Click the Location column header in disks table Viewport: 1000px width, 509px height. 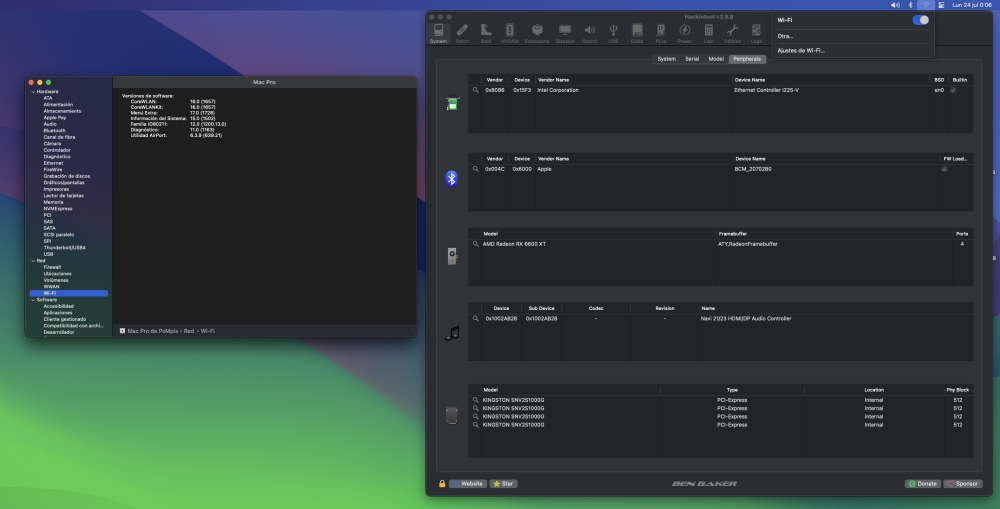pos(874,390)
